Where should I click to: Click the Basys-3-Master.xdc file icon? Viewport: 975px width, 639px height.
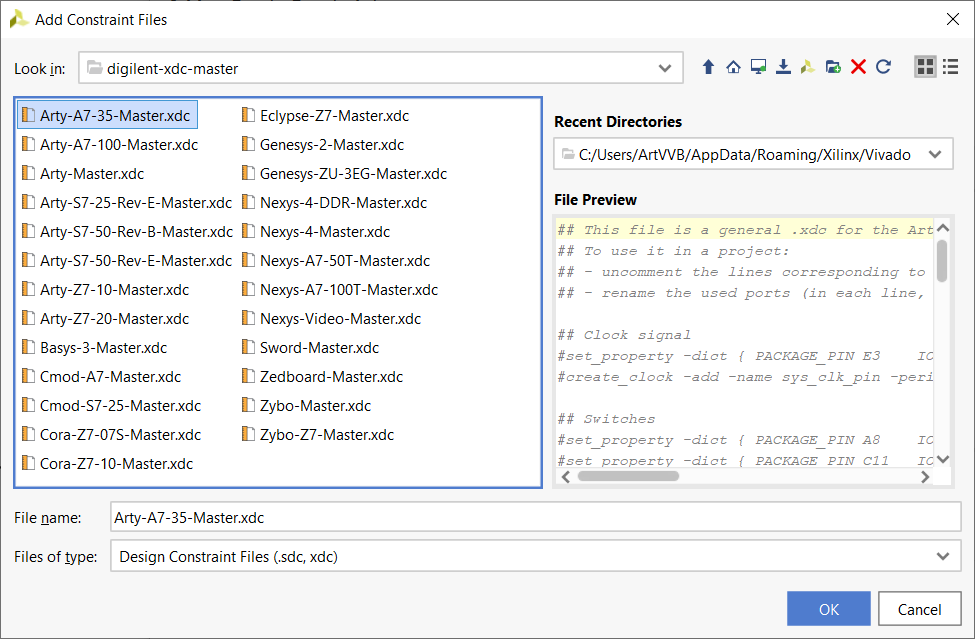pyautogui.click(x=28, y=347)
